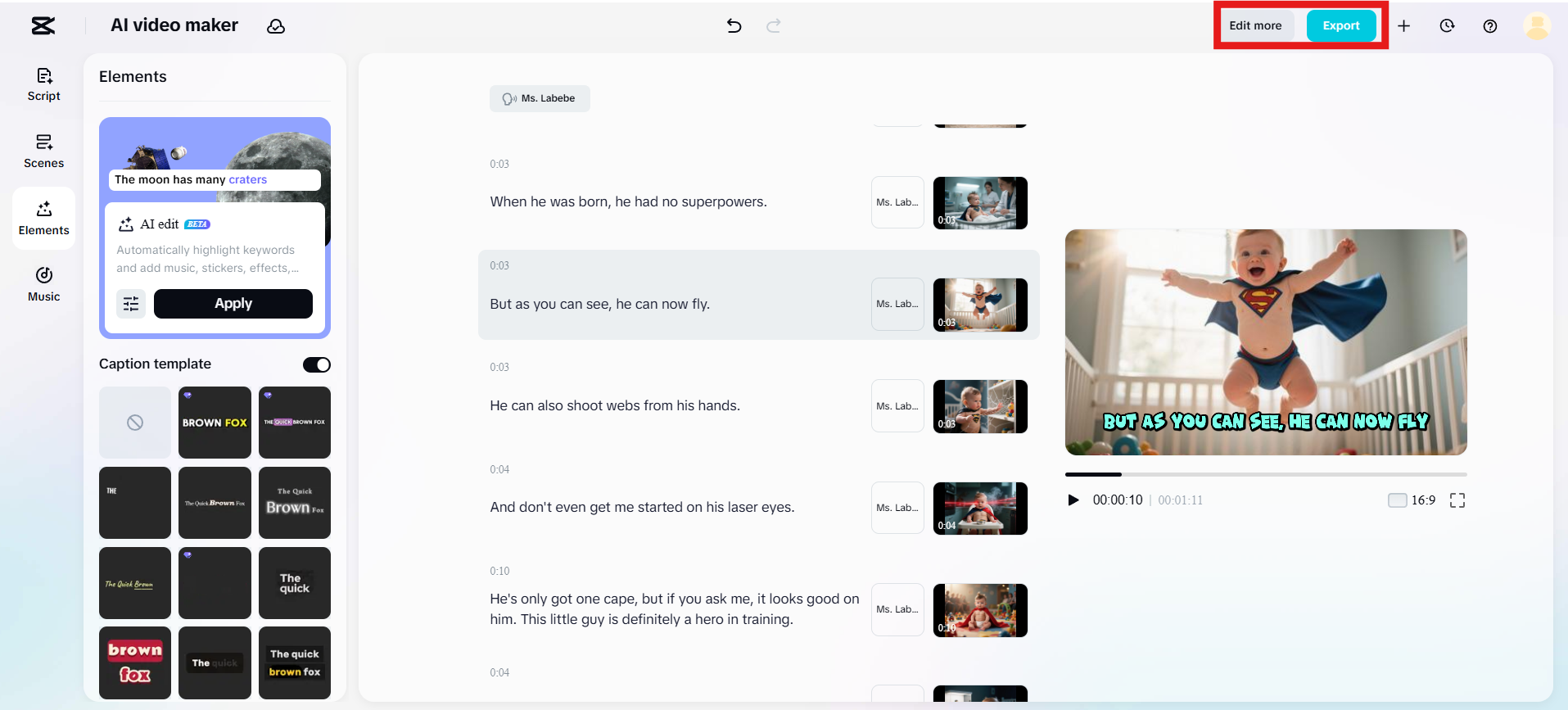
Task: Select the no-caption template option
Action: pyautogui.click(x=135, y=423)
